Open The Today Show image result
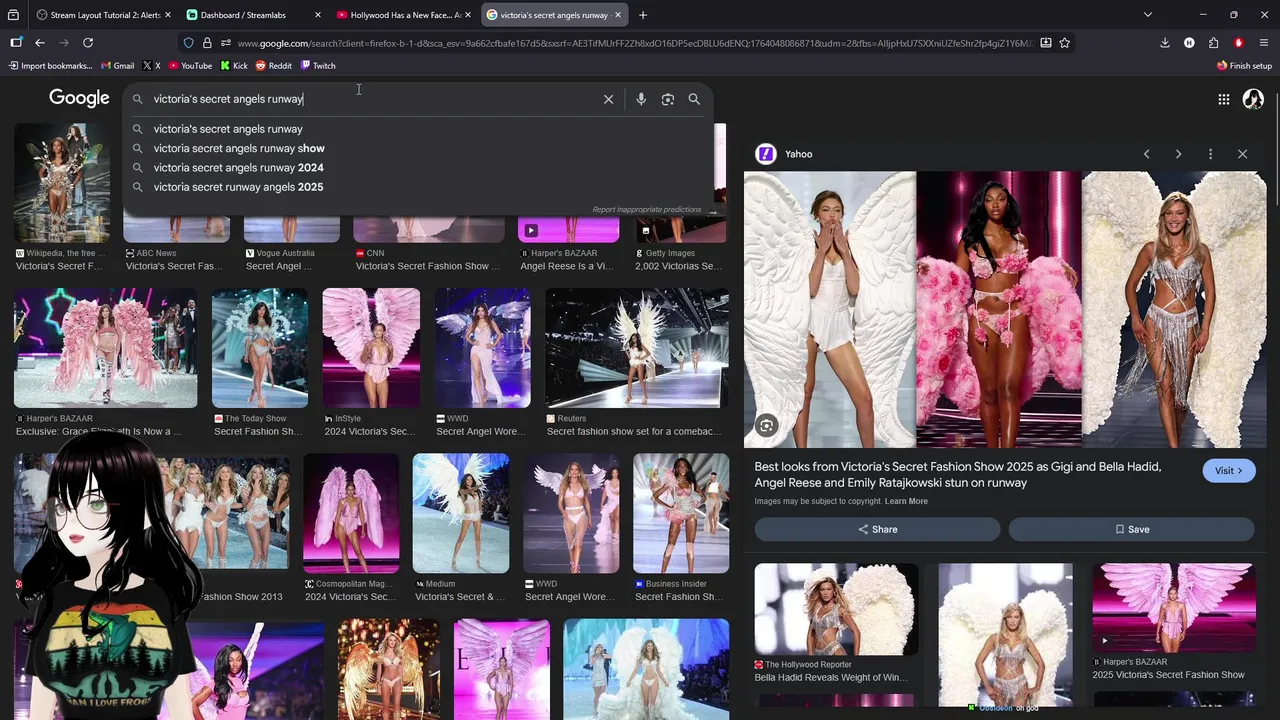The height and width of the screenshot is (720, 1280). click(x=260, y=348)
